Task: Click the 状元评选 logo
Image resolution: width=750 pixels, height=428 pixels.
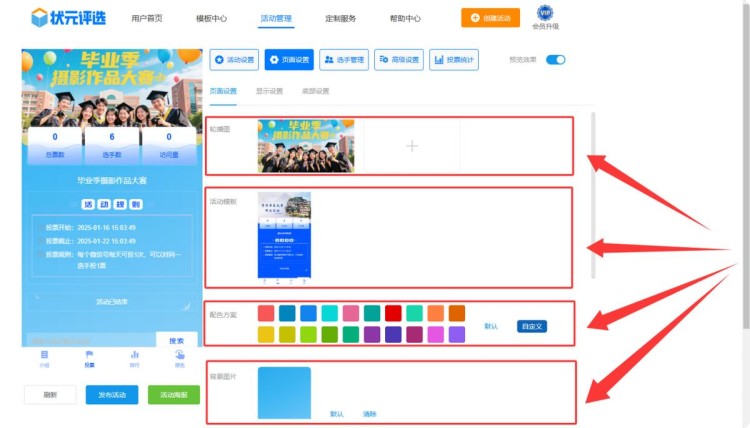Action: [x=67, y=17]
